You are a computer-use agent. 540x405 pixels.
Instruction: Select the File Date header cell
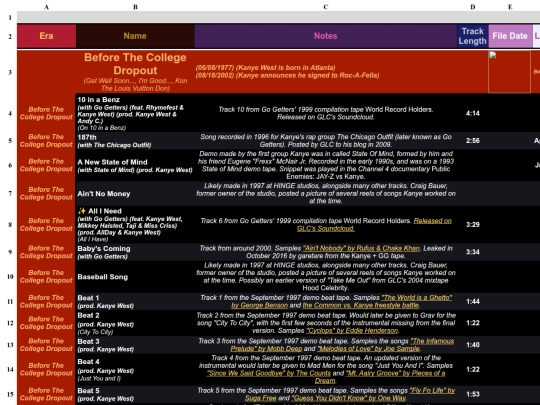coord(510,36)
